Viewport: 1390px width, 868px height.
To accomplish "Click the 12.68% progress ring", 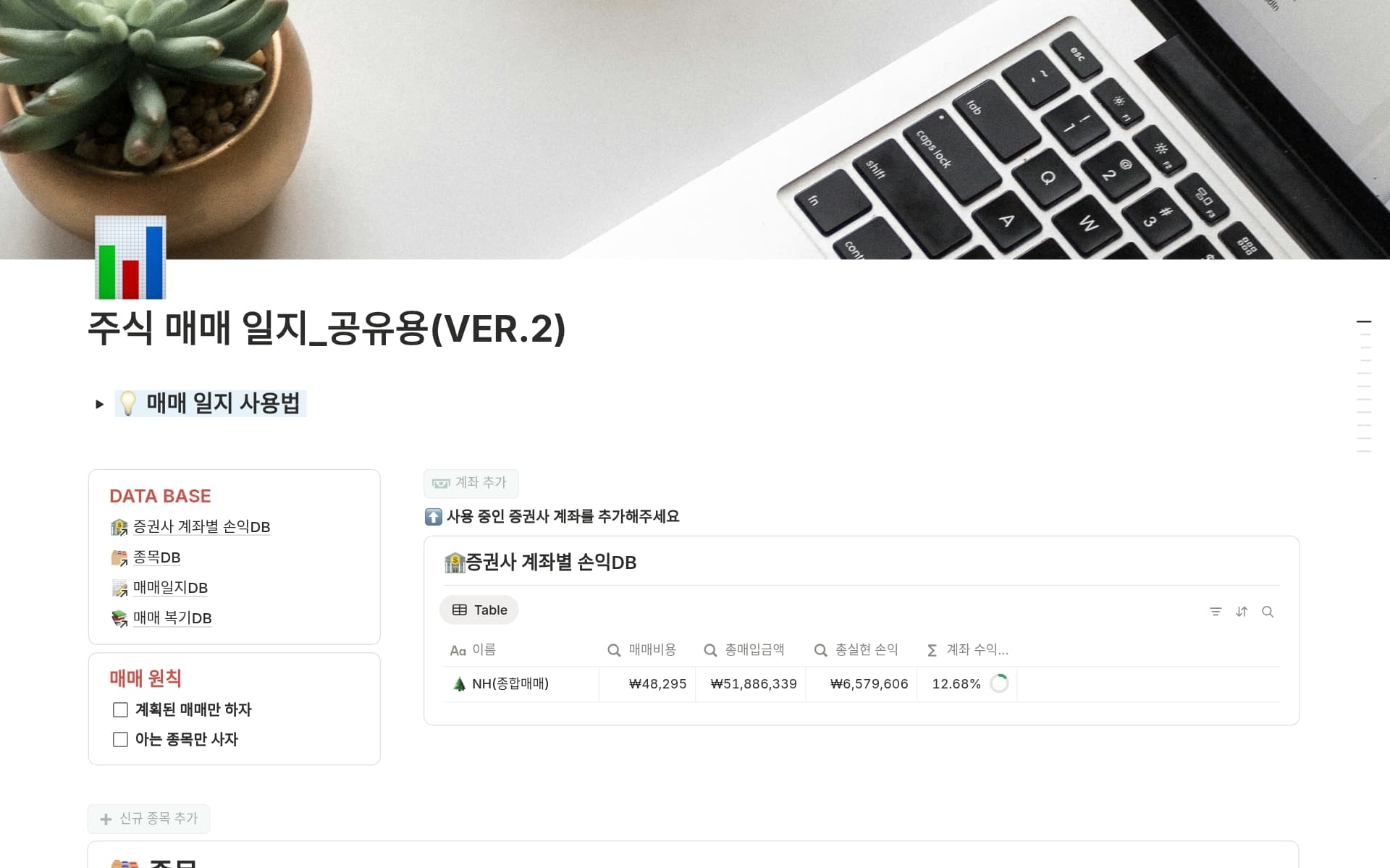I will click(x=999, y=684).
